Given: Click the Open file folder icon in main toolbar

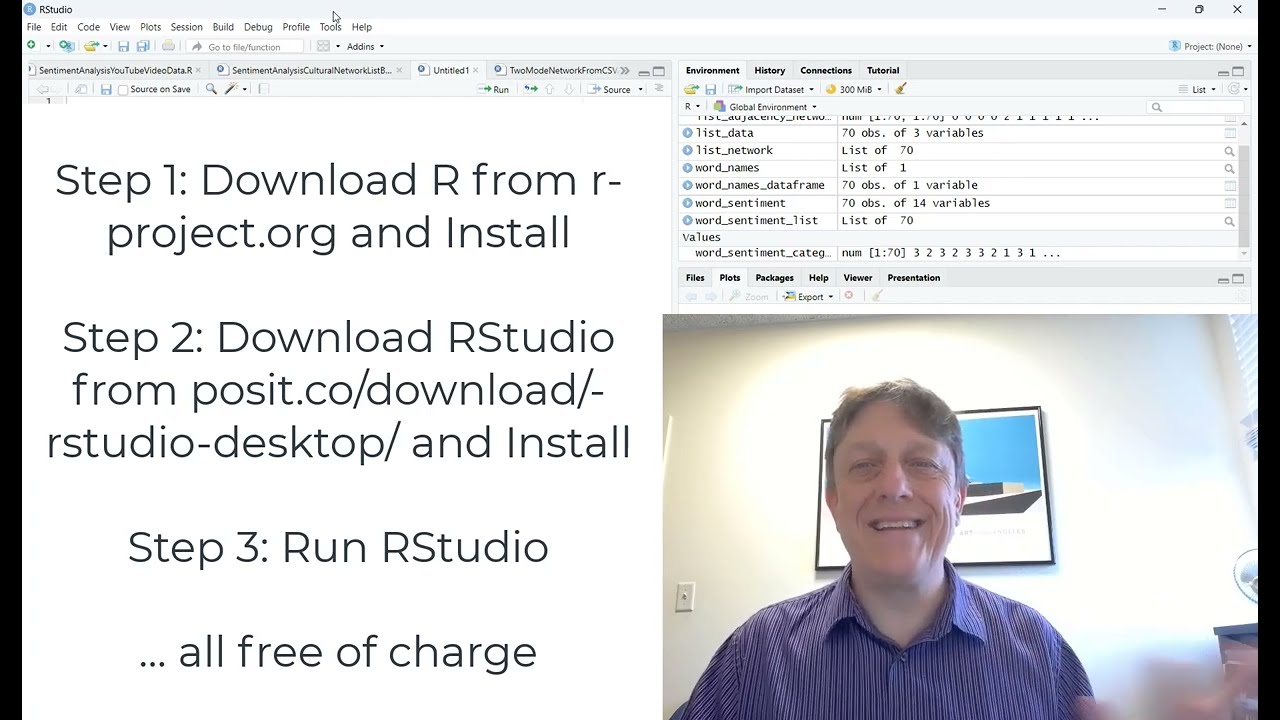Looking at the screenshot, I should (91, 46).
